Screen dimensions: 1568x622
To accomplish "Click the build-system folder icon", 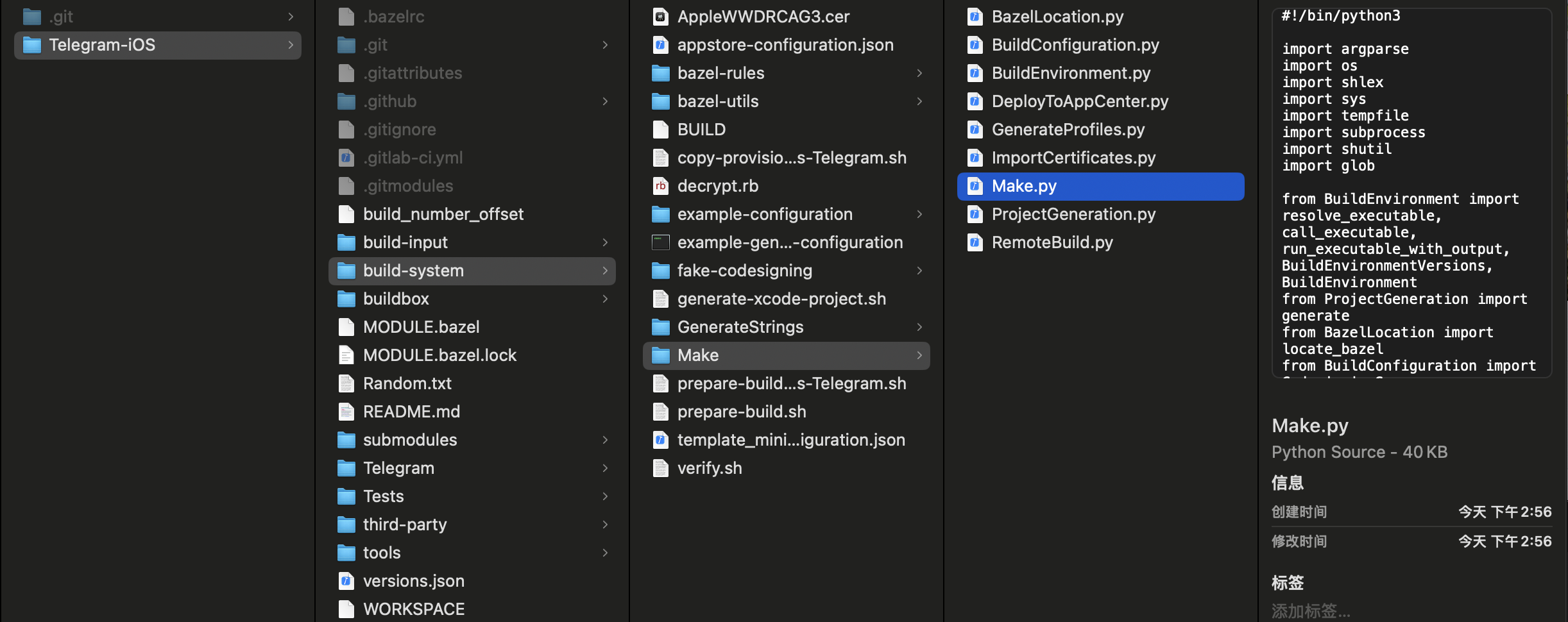I will 346,271.
